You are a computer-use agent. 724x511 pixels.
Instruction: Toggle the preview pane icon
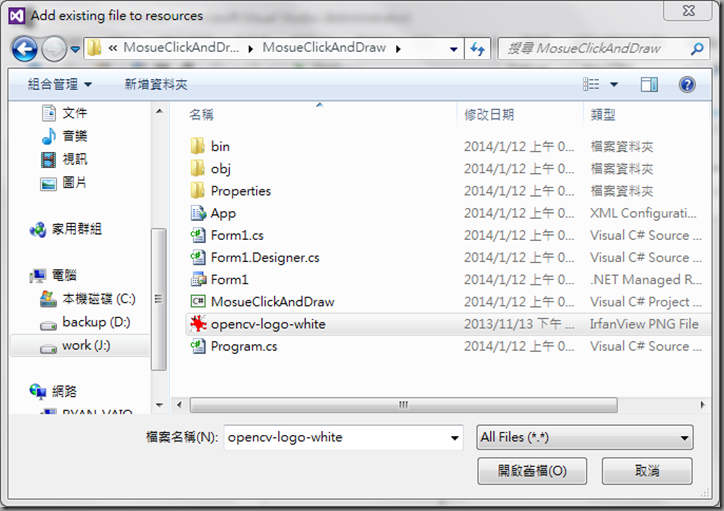(x=649, y=84)
